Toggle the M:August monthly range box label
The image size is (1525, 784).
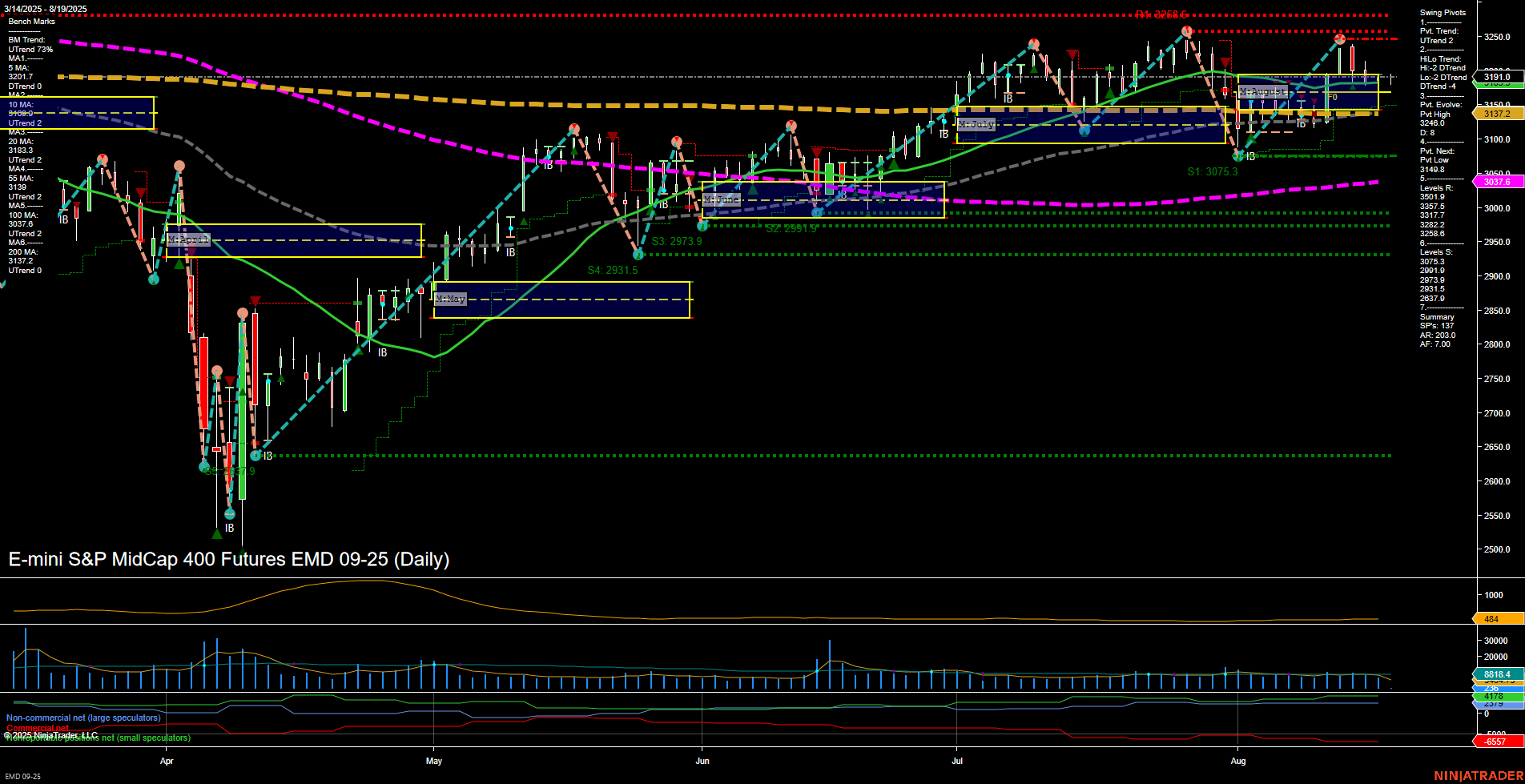(x=1263, y=91)
